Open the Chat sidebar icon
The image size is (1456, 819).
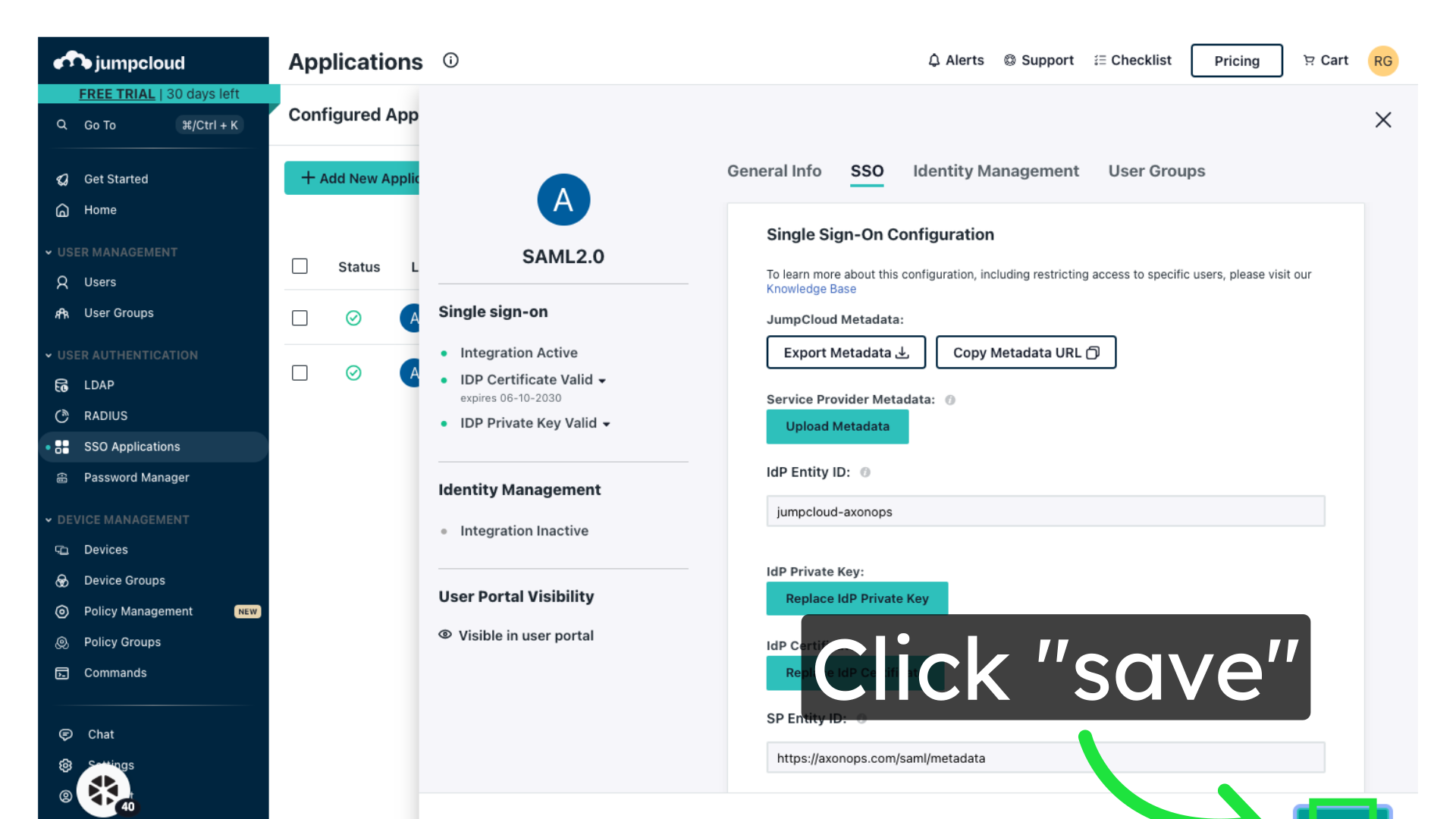click(x=66, y=734)
